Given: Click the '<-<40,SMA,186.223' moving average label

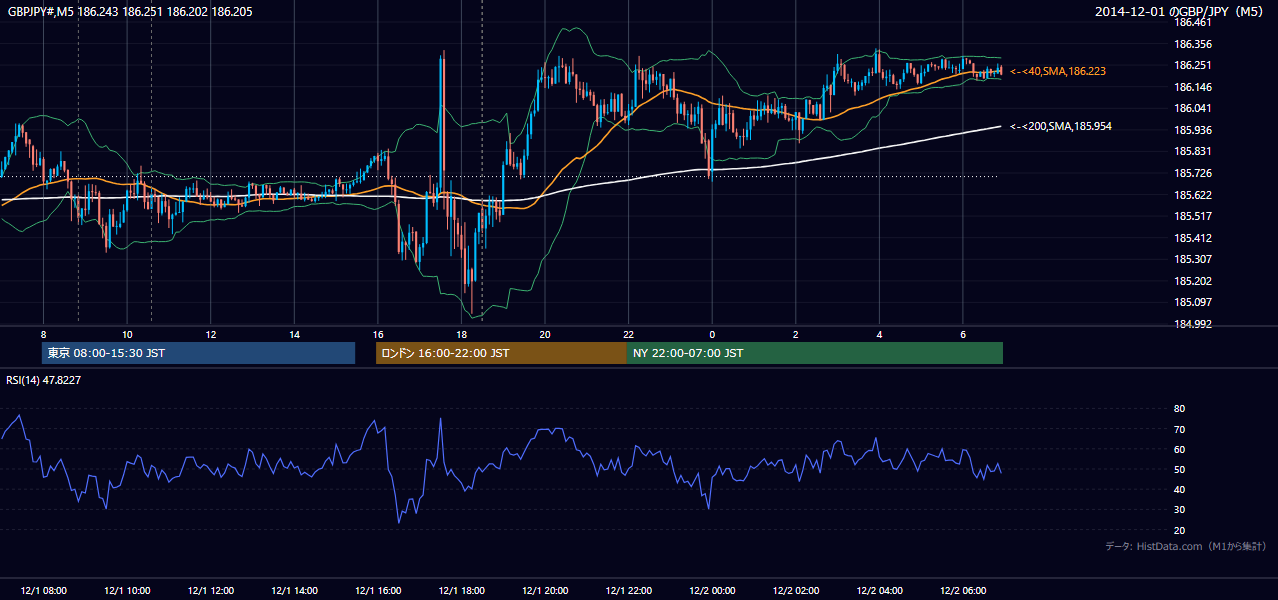Looking at the screenshot, I should 1058,71.
